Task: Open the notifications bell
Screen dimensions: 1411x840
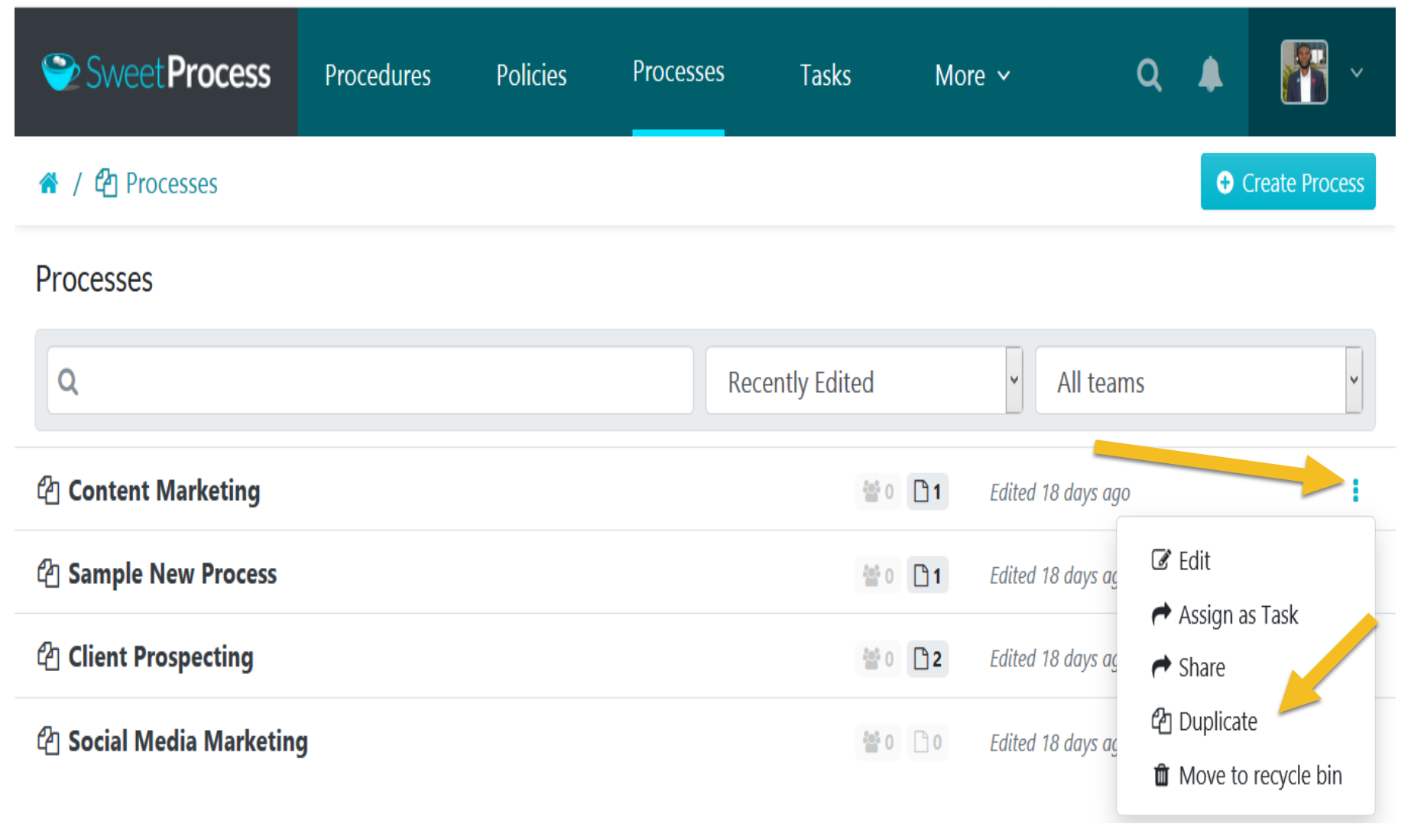Action: 1210,74
